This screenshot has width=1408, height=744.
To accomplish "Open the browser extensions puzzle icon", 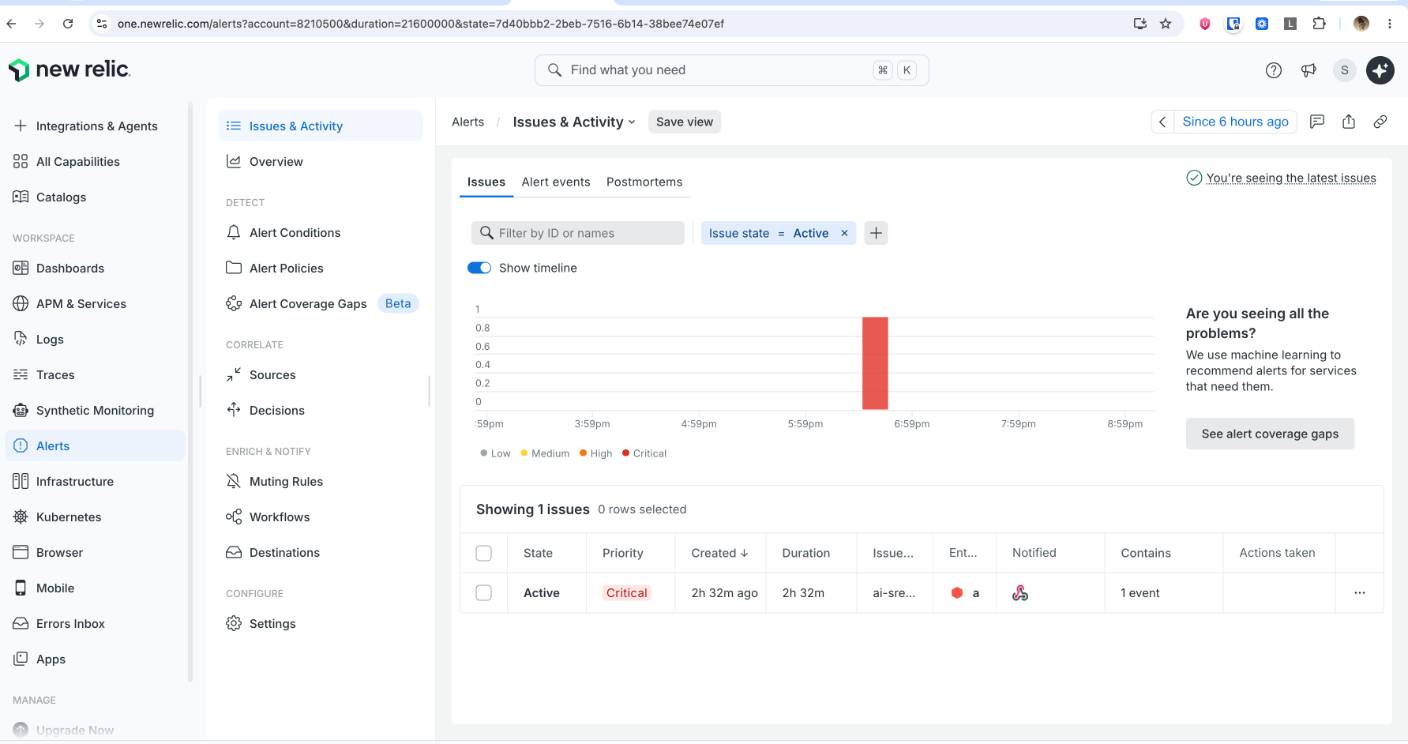I will coord(1318,24).
